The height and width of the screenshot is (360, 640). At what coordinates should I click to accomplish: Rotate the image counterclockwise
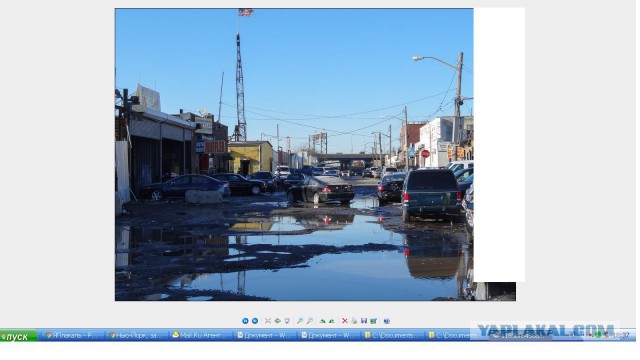click(332, 321)
